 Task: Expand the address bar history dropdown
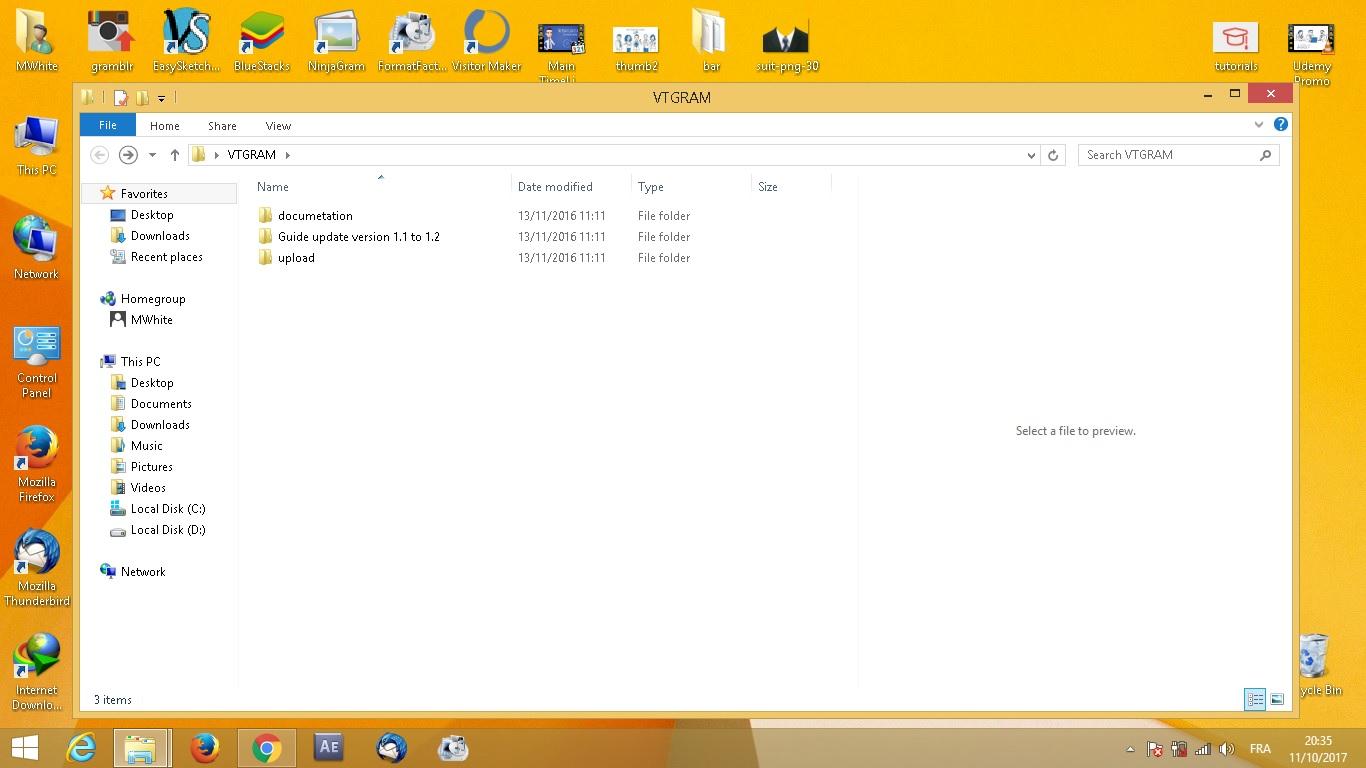pyautogui.click(x=1031, y=155)
